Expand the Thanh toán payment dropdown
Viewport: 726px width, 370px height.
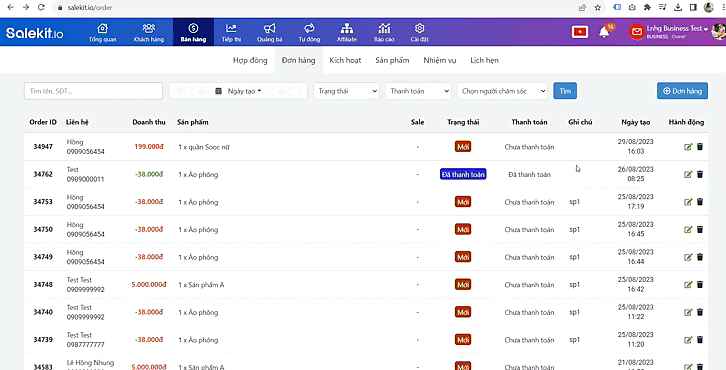click(x=418, y=91)
